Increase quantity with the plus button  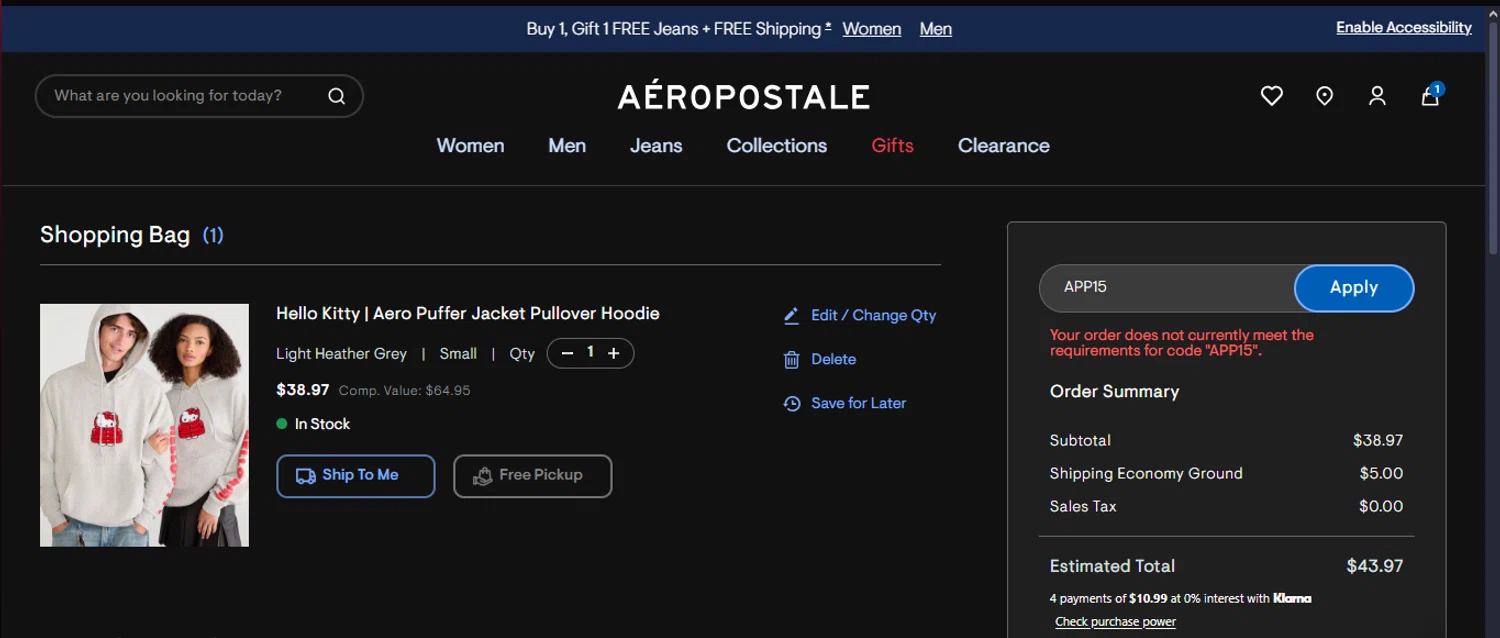coord(614,353)
